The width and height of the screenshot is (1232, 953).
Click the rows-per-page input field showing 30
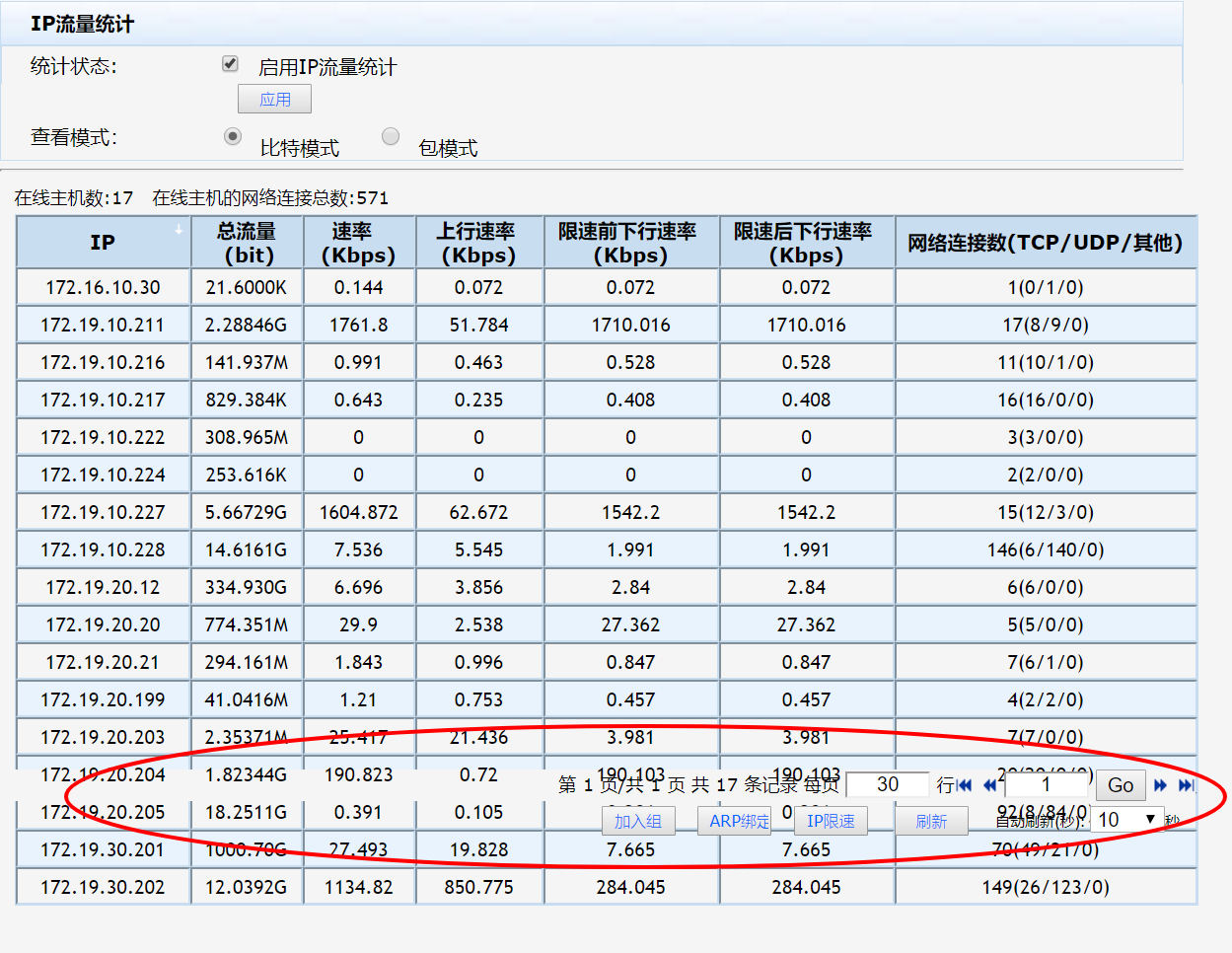887,784
